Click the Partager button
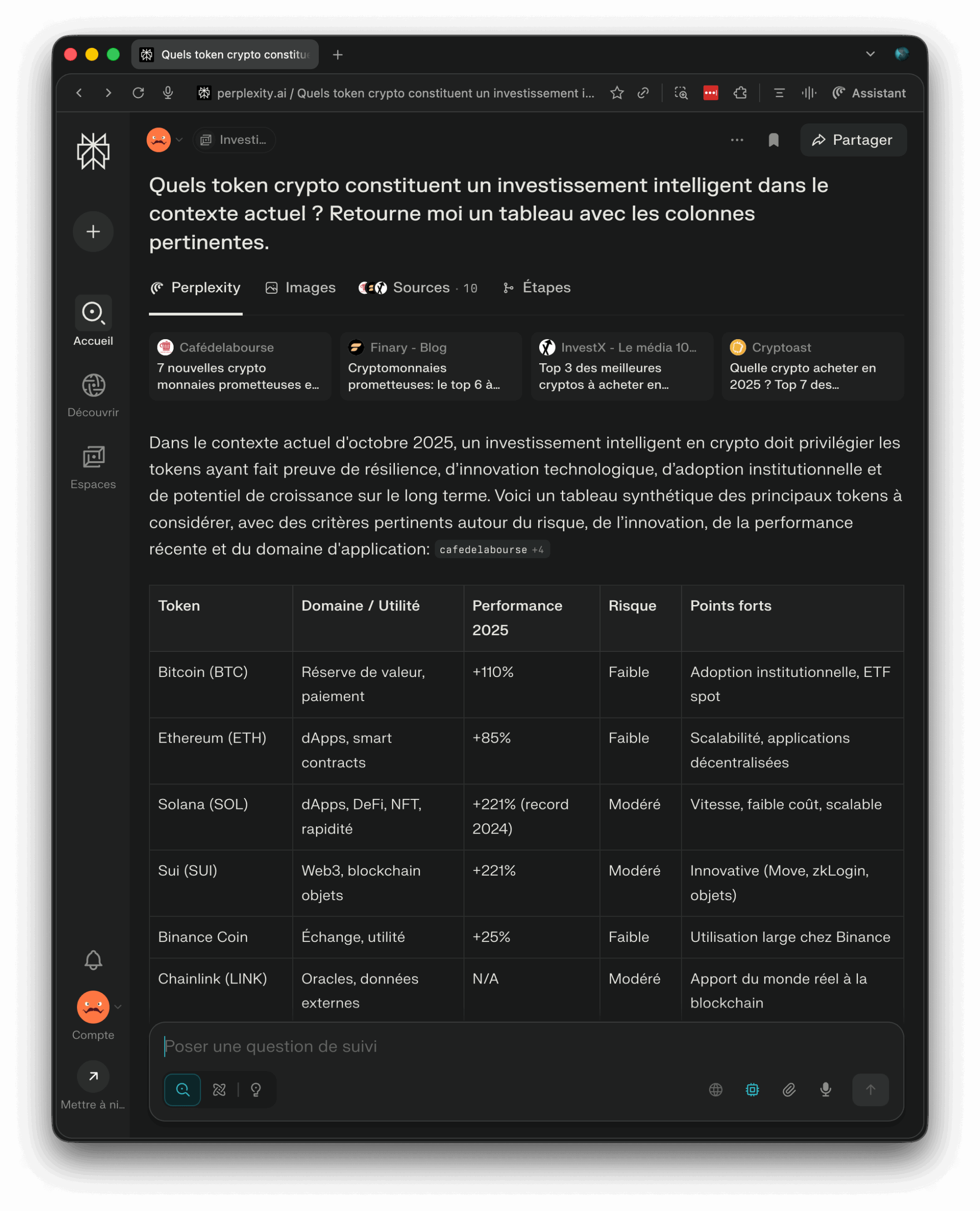 (853, 140)
